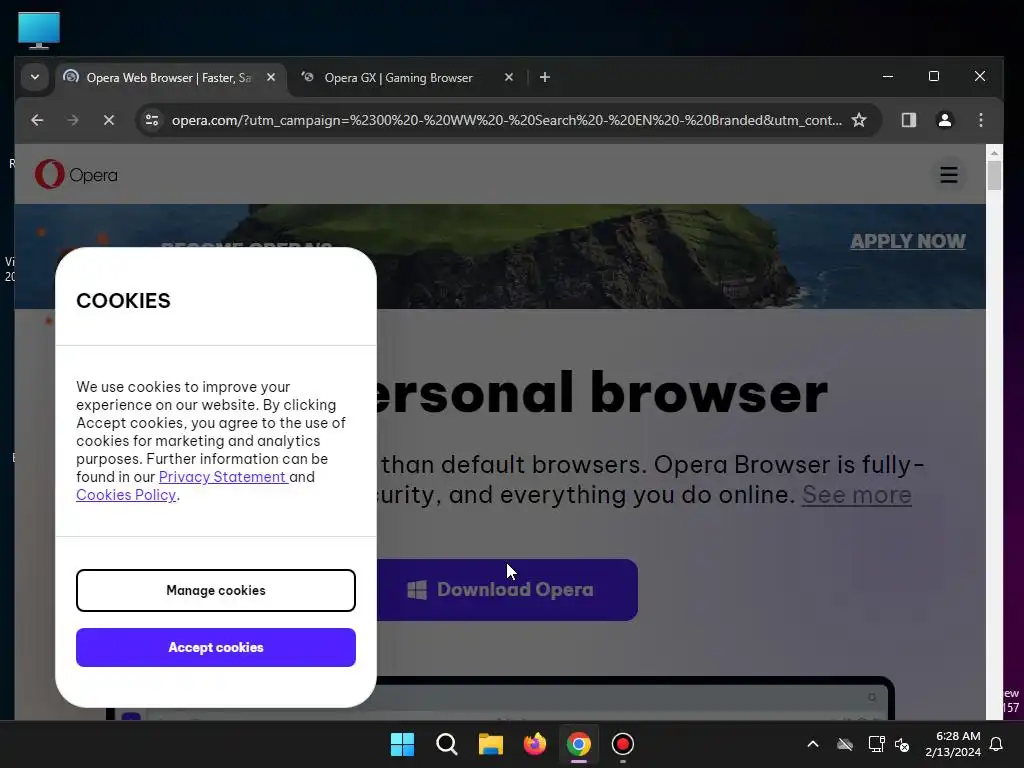
Task: Close the Opera Web Browser tab
Action: (270, 77)
